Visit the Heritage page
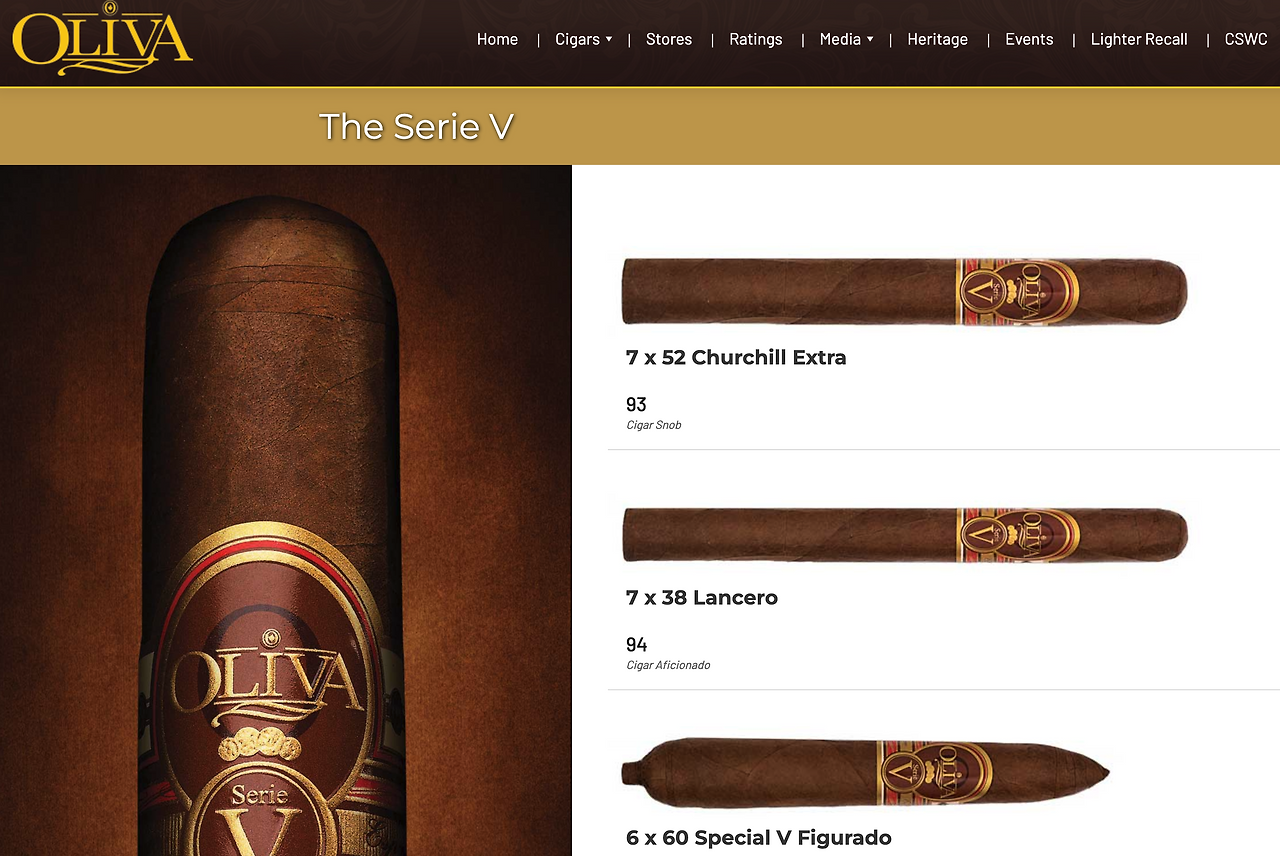This screenshot has height=856, width=1280. point(938,39)
